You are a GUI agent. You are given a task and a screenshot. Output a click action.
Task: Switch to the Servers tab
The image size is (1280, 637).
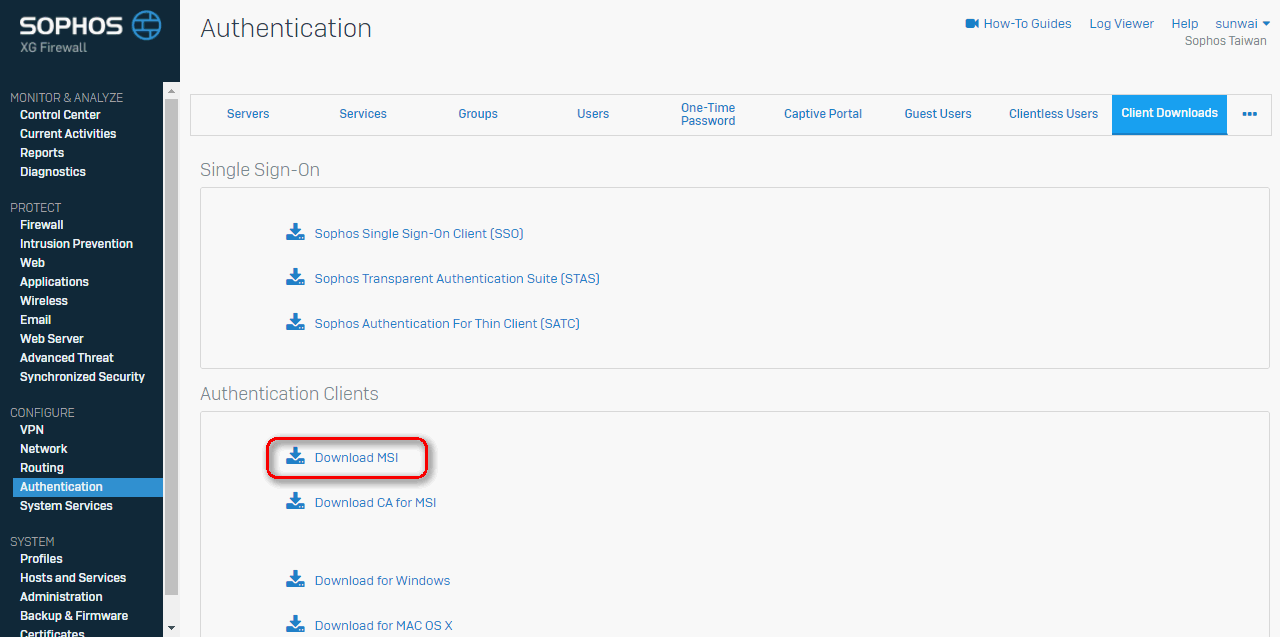(x=248, y=114)
